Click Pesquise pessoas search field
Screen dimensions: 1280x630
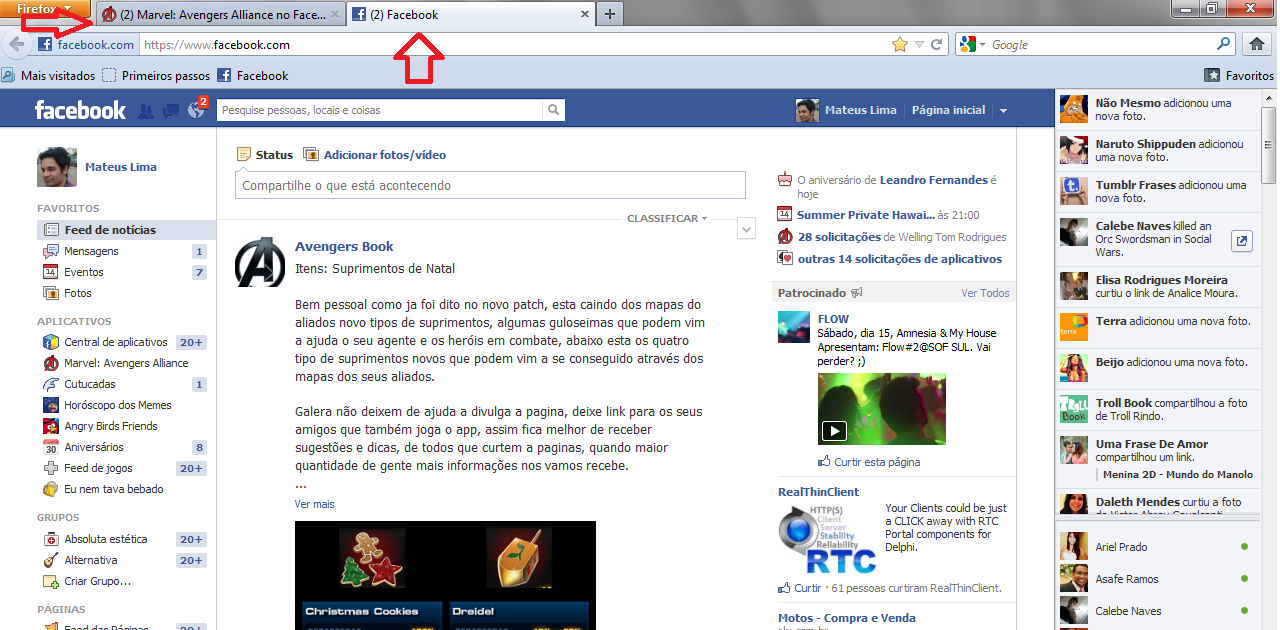(380, 110)
